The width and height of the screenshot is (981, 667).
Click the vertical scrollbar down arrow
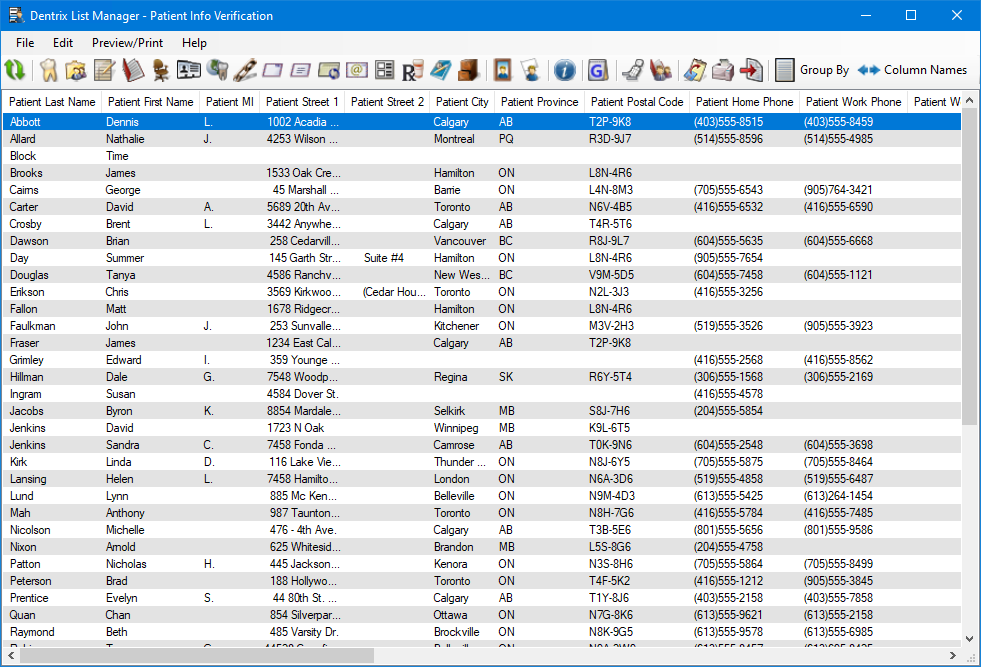click(x=969, y=639)
